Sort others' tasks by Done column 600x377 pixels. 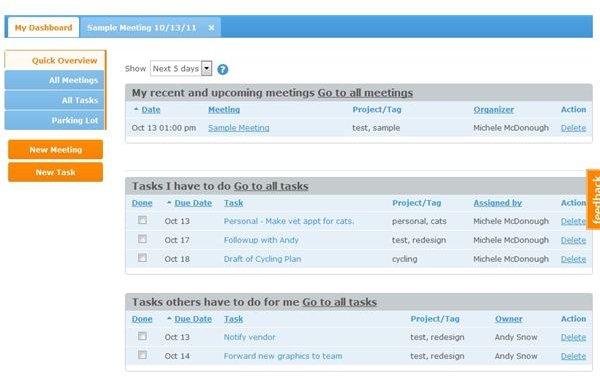142,319
